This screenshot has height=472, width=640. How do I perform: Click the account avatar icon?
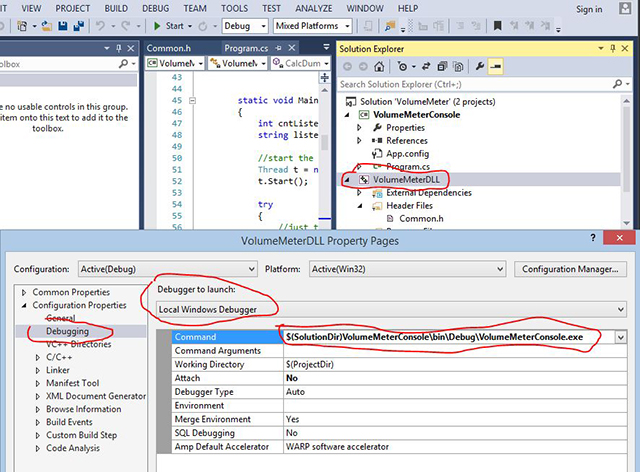pyautogui.click(x=624, y=8)
